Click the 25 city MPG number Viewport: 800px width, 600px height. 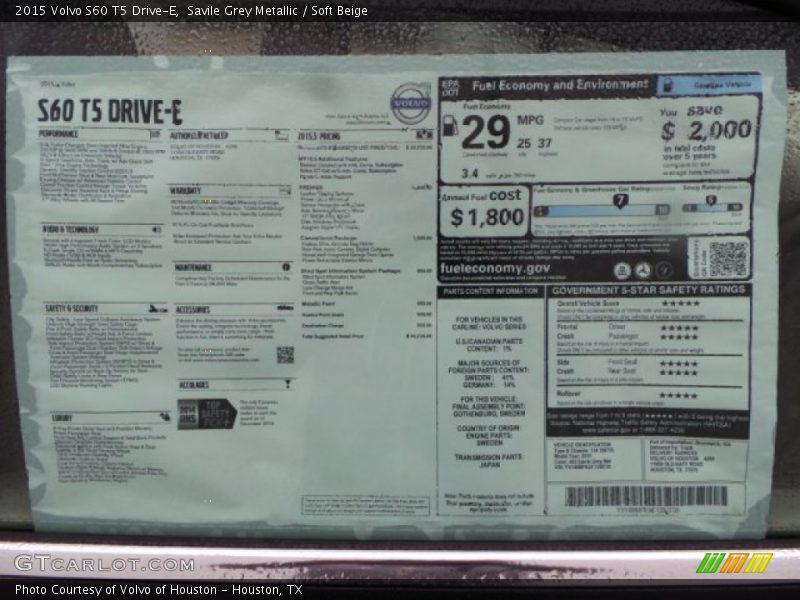pos(523,143)
